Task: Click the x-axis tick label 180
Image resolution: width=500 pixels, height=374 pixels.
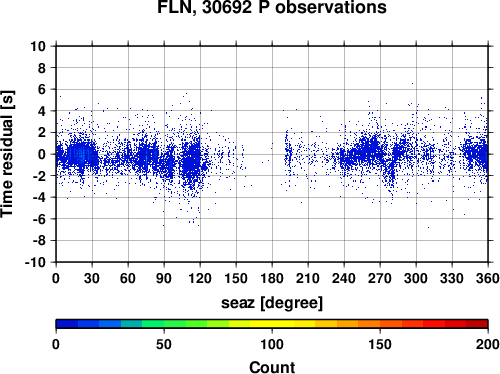Action: click(x=272, y=278)
